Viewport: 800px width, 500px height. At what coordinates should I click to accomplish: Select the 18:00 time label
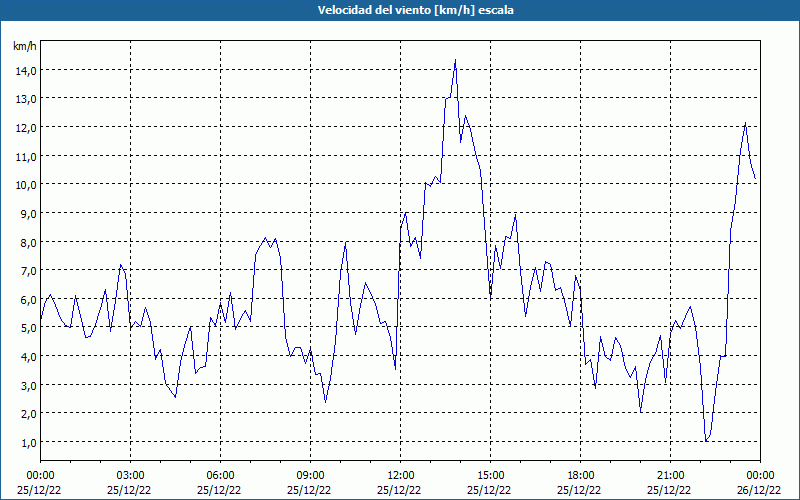581,476
